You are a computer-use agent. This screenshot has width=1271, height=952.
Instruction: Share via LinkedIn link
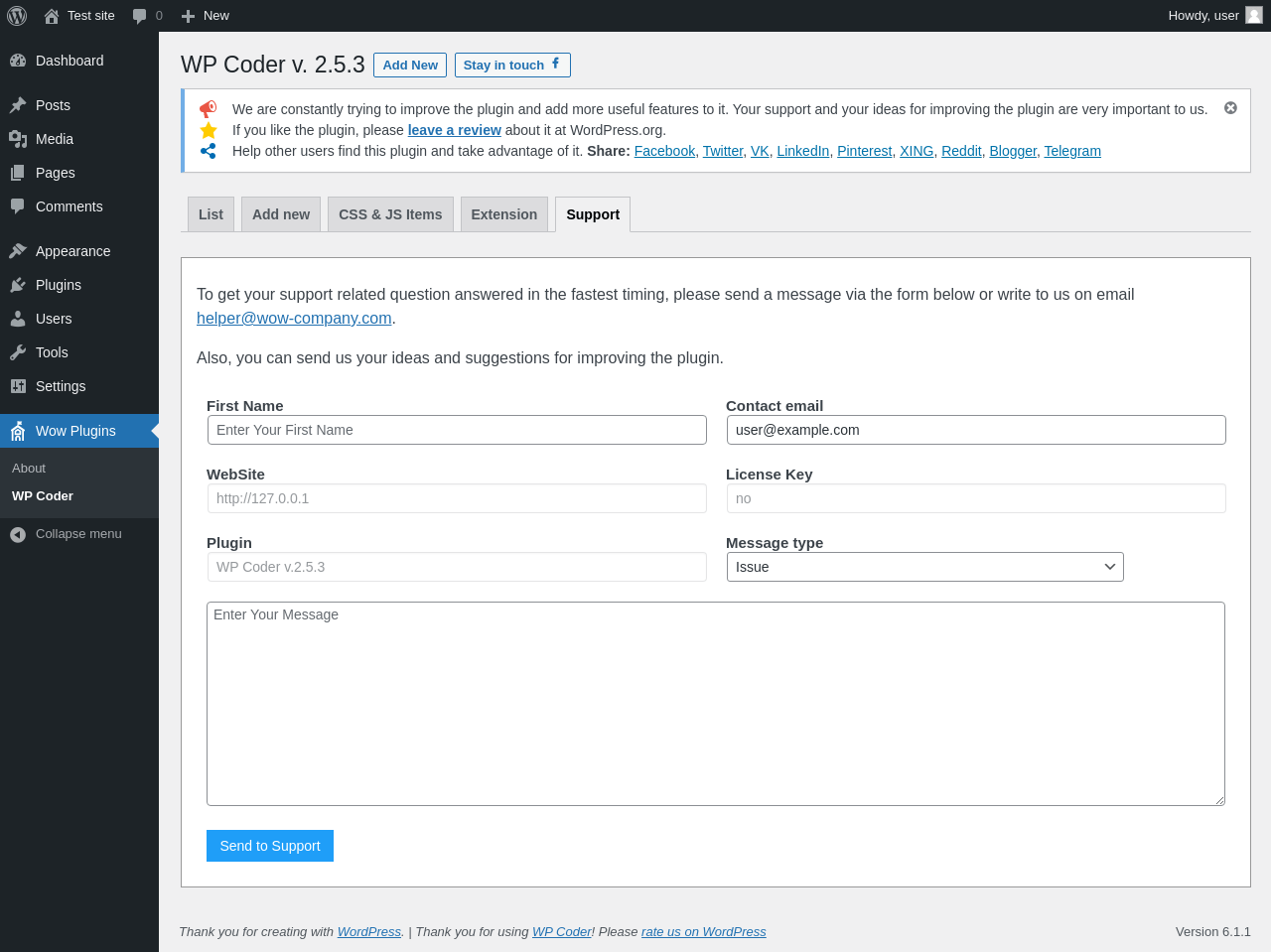click(x=803, y=151)
